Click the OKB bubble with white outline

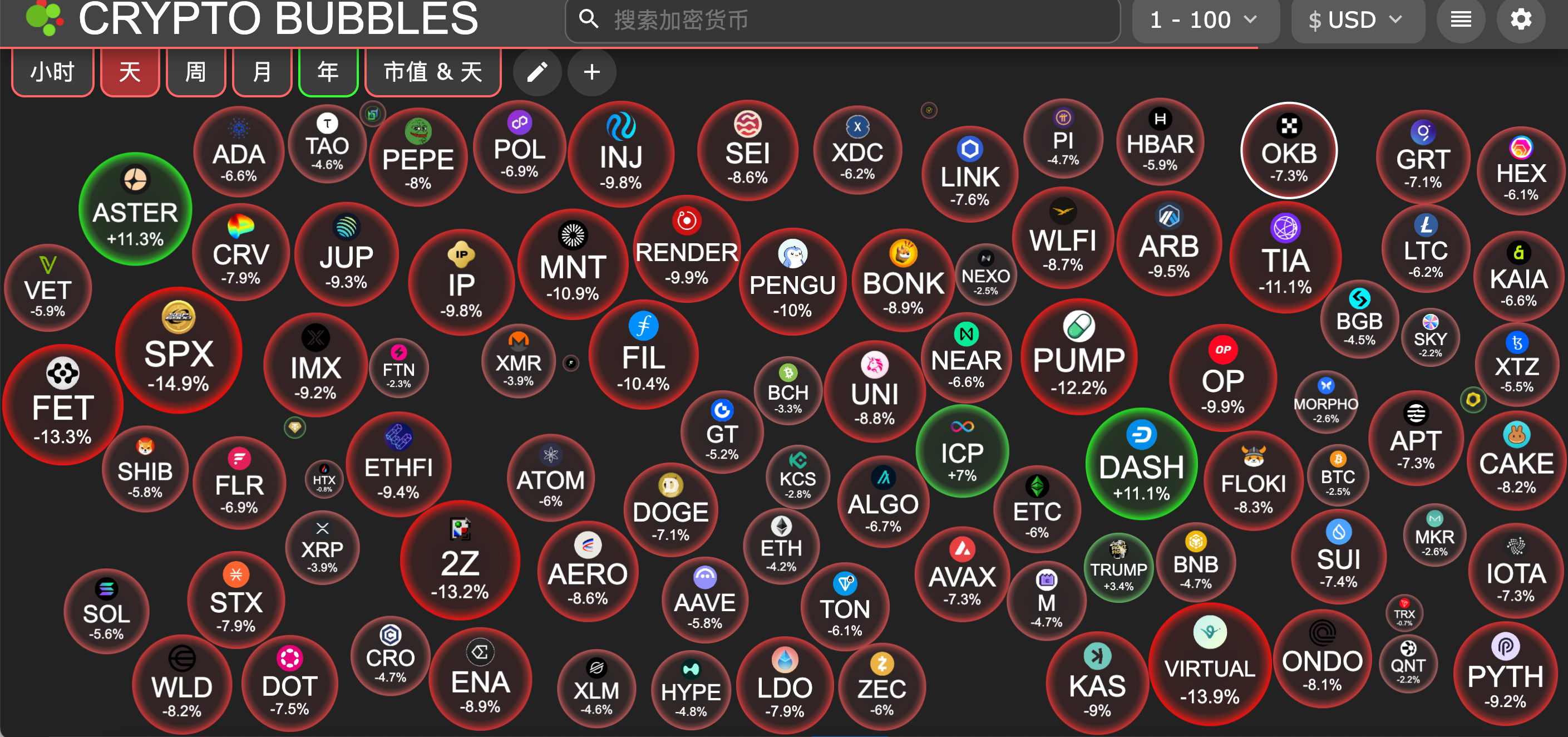coord(1289,150)
